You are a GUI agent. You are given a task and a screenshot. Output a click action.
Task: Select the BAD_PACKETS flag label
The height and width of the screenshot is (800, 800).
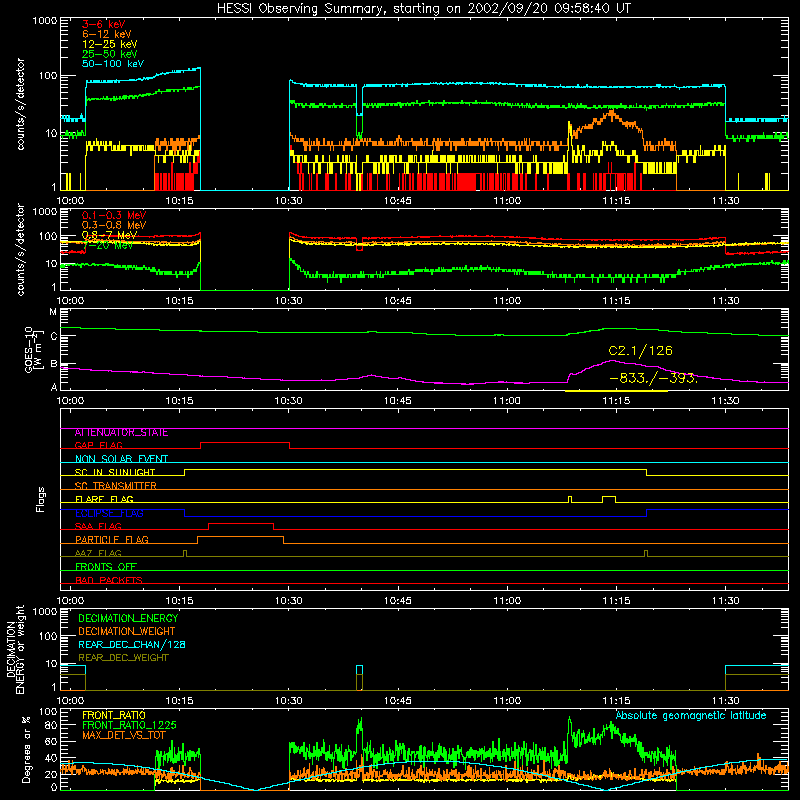coord(109,580)
